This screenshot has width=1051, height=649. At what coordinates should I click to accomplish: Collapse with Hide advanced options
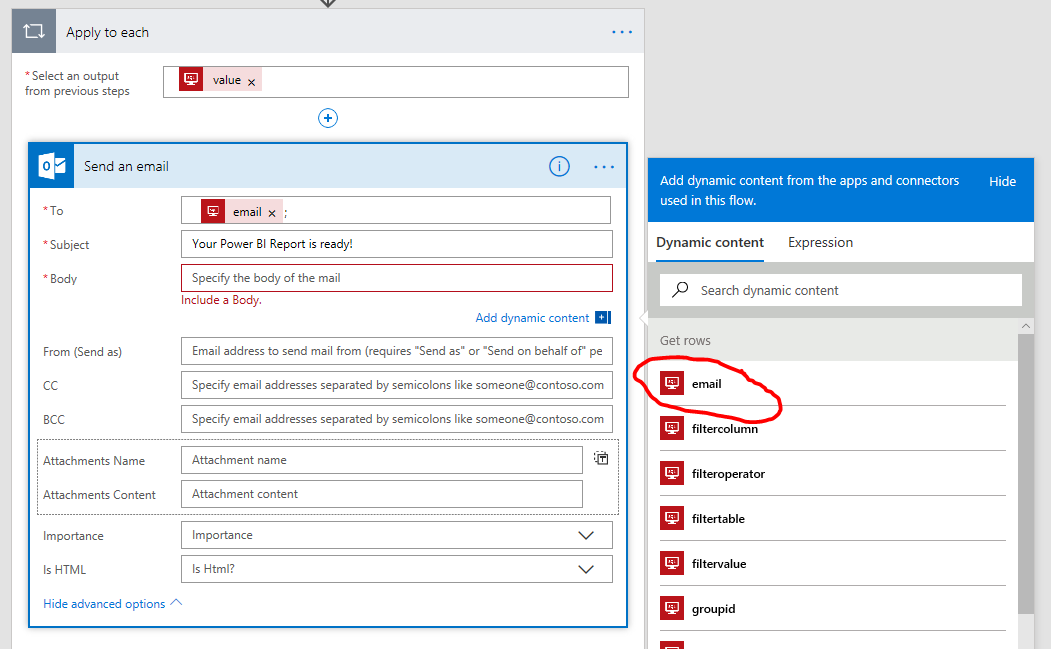112,603
